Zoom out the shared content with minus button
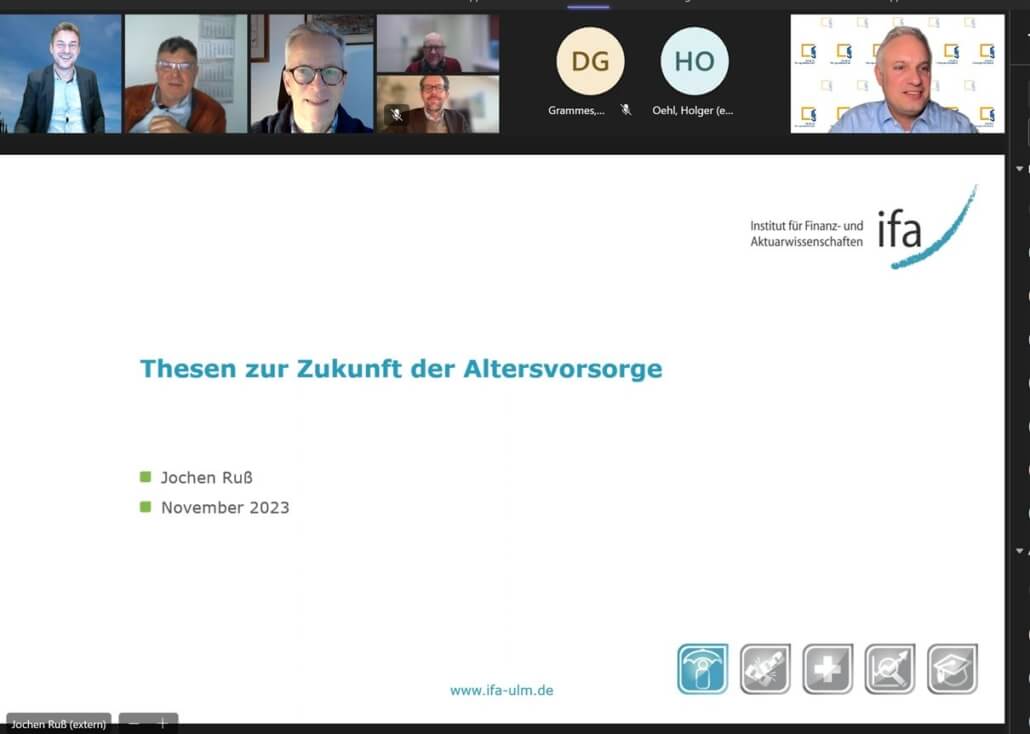The height and width of the screenshot is (734, 1030). (134, 723)
